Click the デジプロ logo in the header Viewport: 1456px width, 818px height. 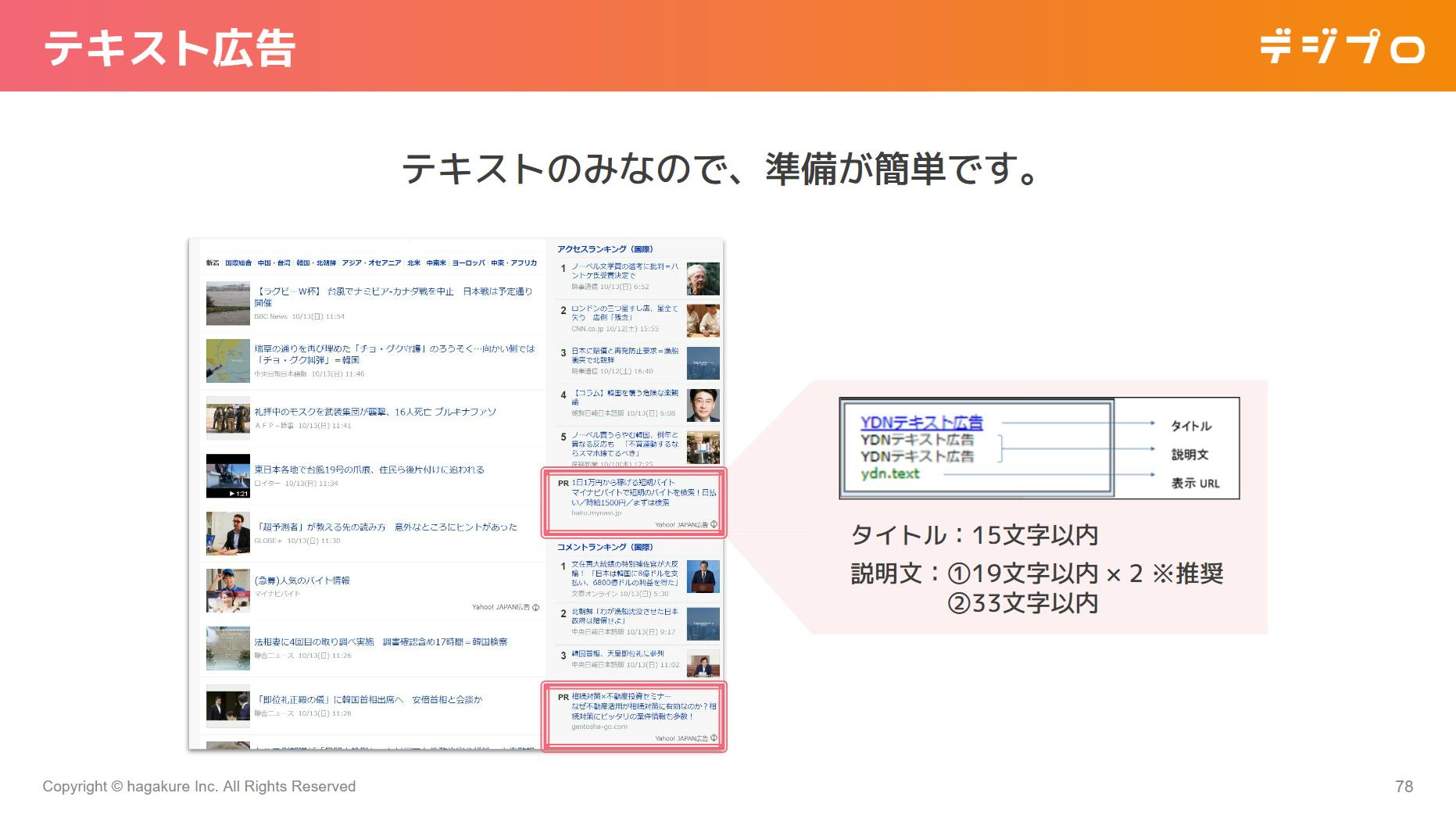(1341, 47)
